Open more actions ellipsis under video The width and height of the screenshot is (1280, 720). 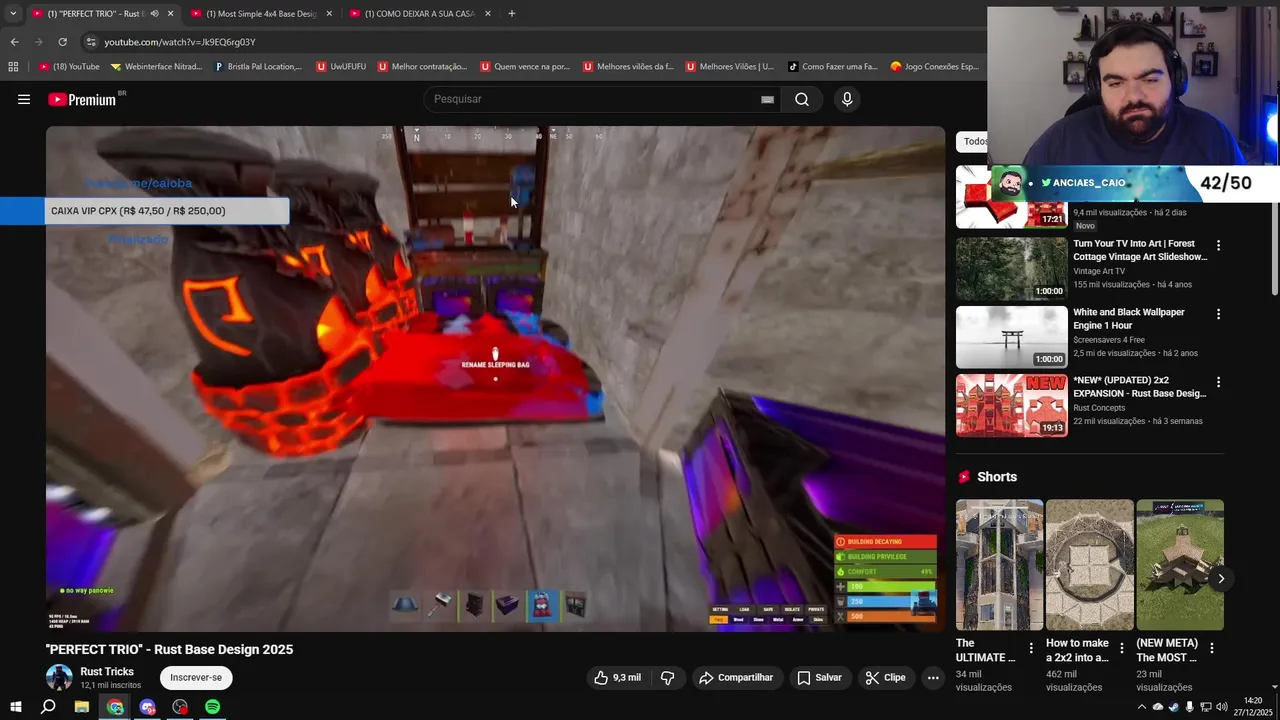tap(933, 678)
